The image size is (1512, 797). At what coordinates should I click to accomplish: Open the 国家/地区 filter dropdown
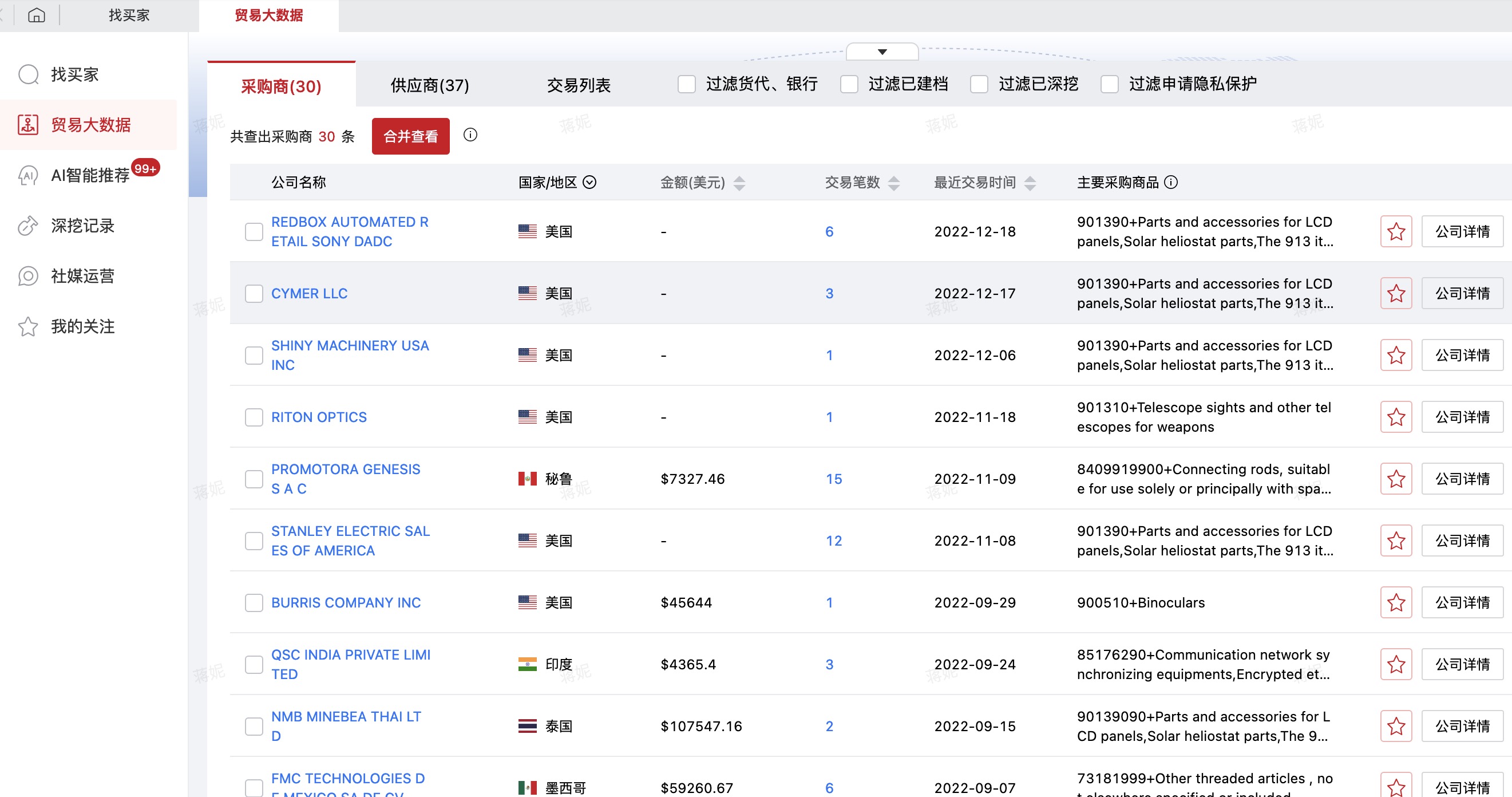(x=589, y=183)
